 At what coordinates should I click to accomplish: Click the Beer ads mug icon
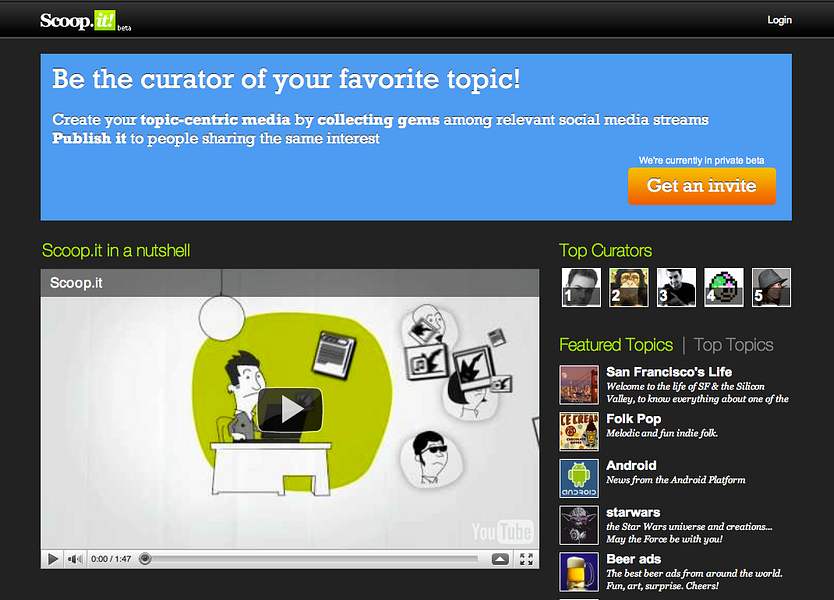pyautogui.click(x=579, y=572)
